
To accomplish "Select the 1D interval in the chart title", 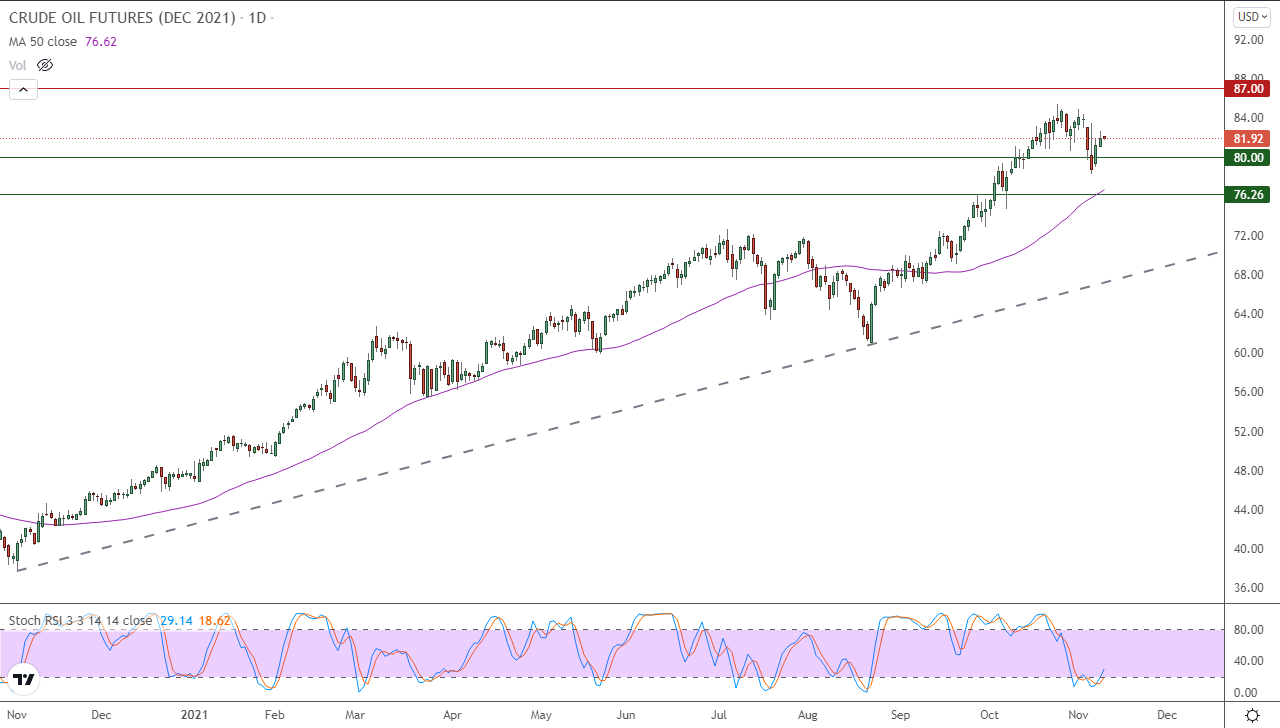I will tap(256, 18).
